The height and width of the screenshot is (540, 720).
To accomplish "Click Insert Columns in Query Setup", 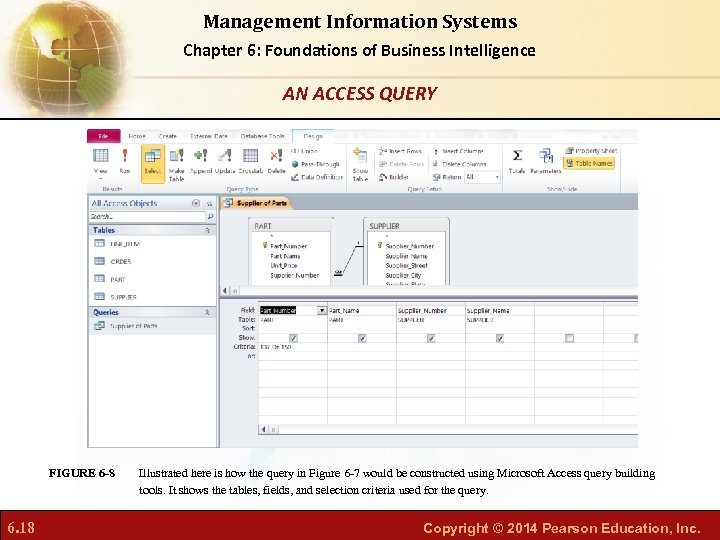I will [458, 151].
